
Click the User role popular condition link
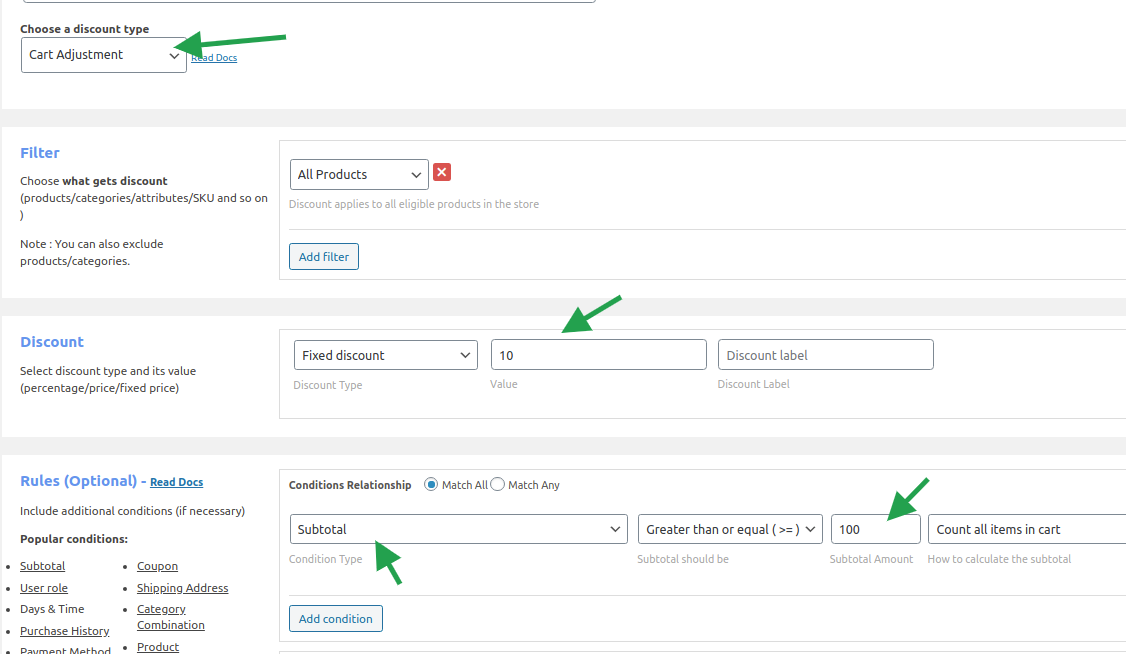coord(44,588)
